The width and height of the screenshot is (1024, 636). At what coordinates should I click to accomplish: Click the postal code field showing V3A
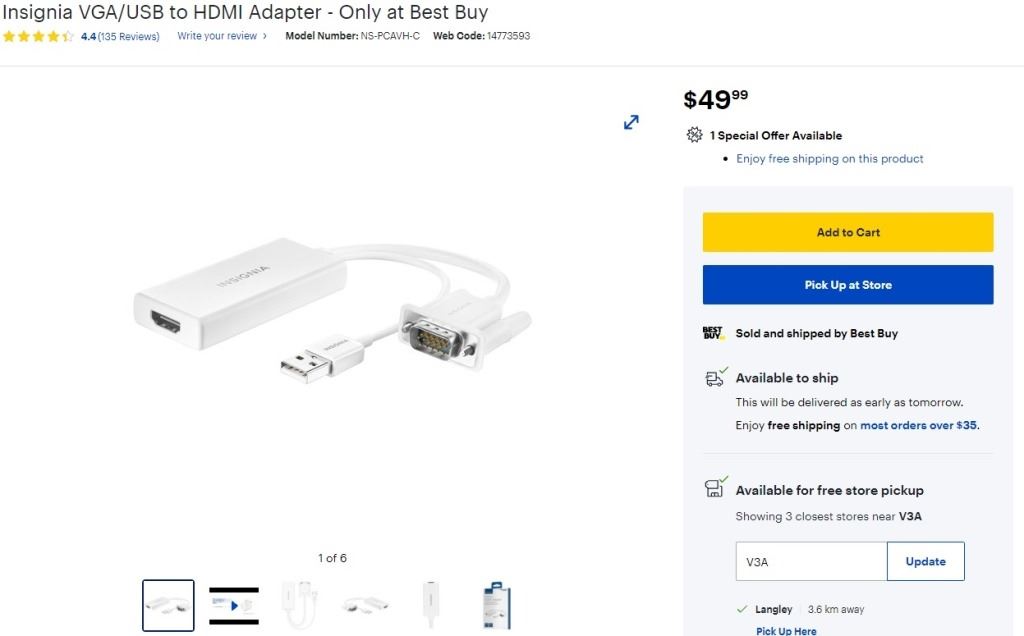click(x=811, y=562)
